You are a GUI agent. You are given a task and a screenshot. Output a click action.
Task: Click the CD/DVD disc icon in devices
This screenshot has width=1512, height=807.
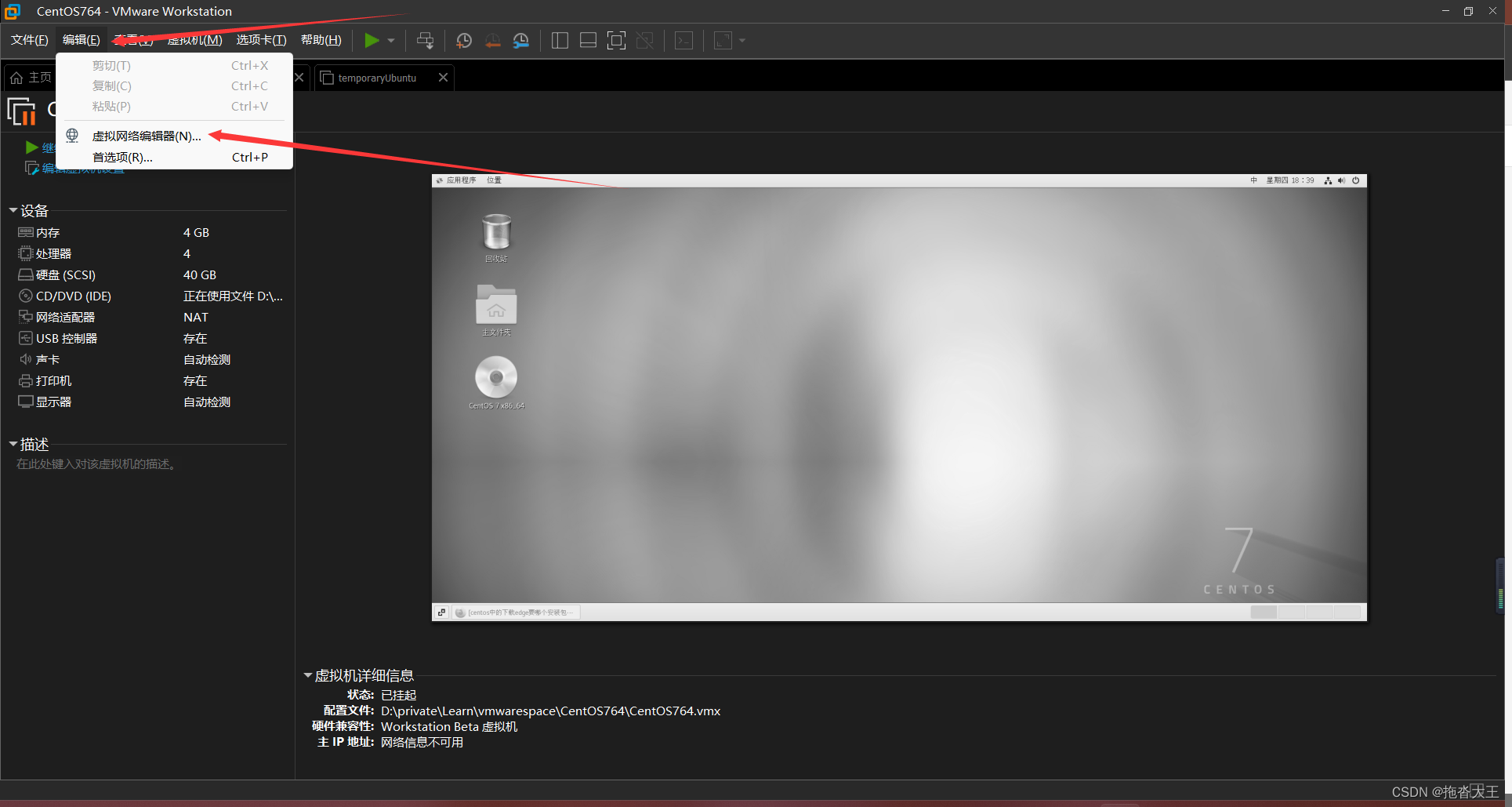[25, 296]
